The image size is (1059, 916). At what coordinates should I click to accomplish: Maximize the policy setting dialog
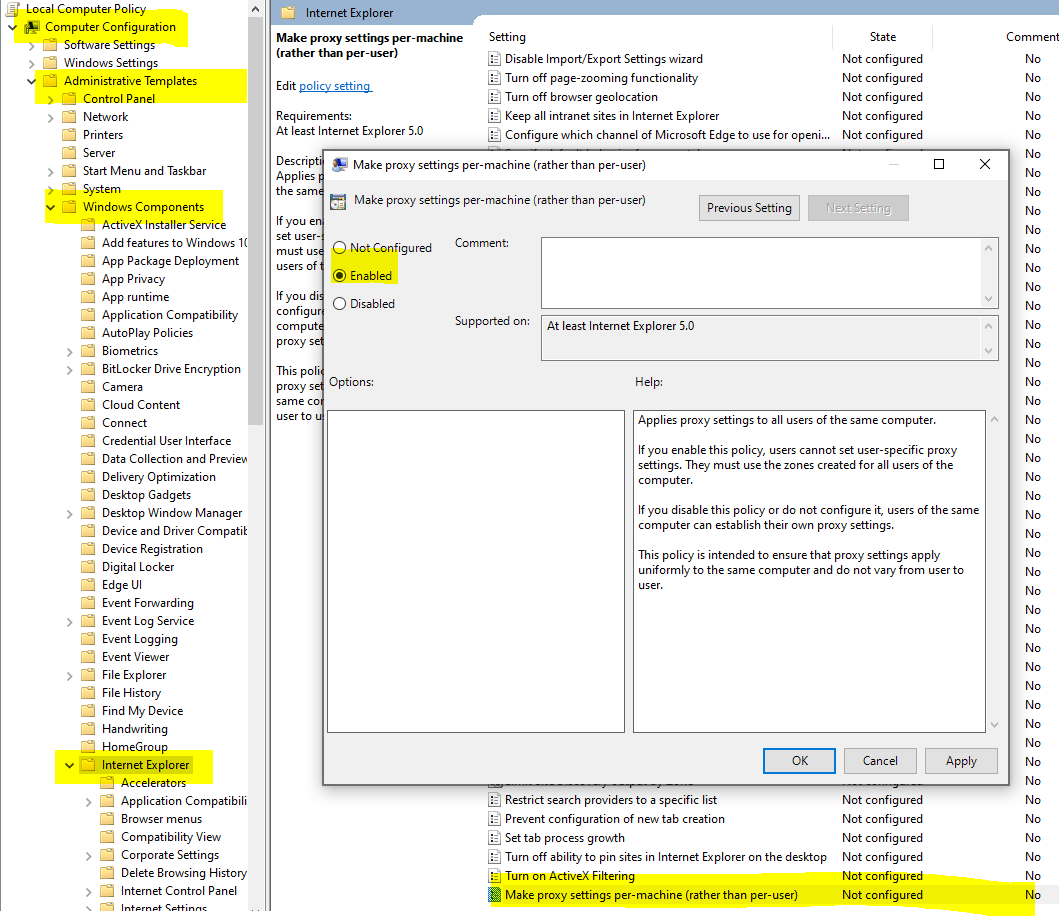tap(939, 164)
